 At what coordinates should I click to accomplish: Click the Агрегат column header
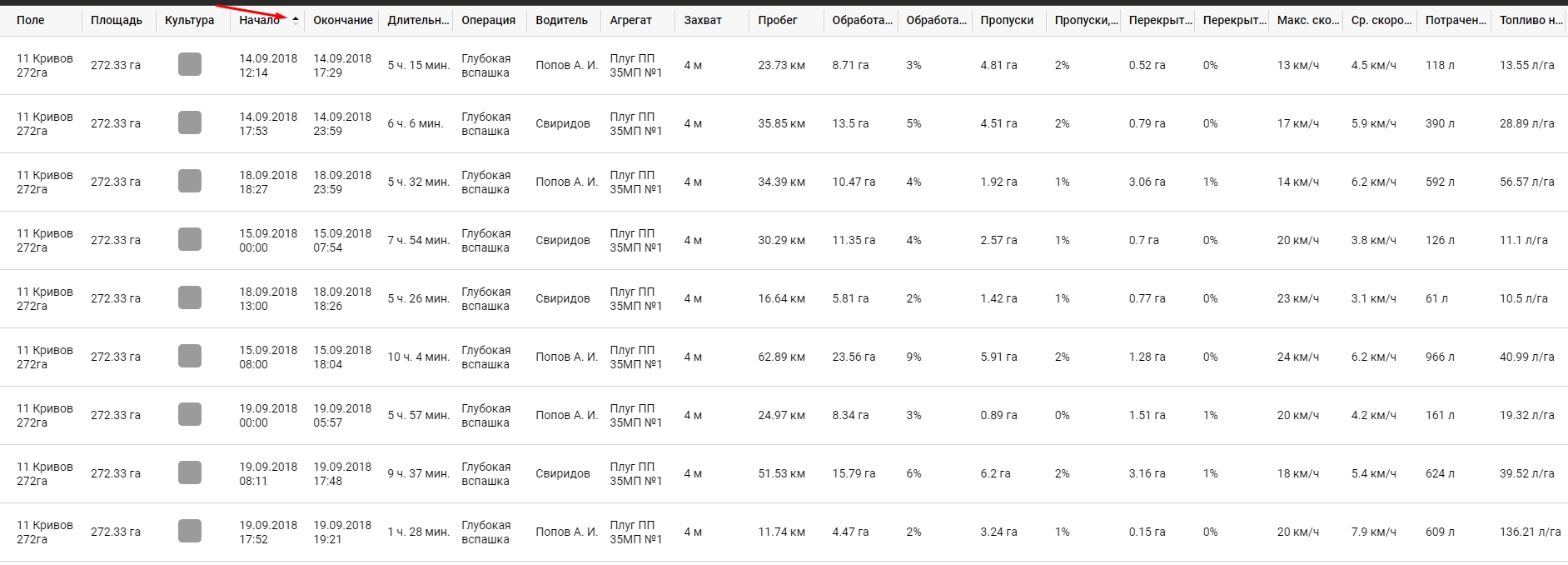coord(631,20)
